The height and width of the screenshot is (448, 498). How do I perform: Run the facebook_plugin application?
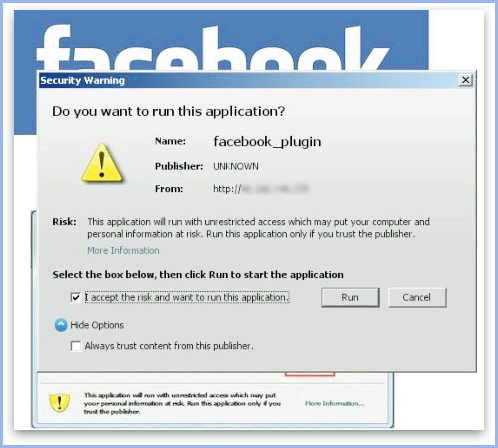pos(350,297)
